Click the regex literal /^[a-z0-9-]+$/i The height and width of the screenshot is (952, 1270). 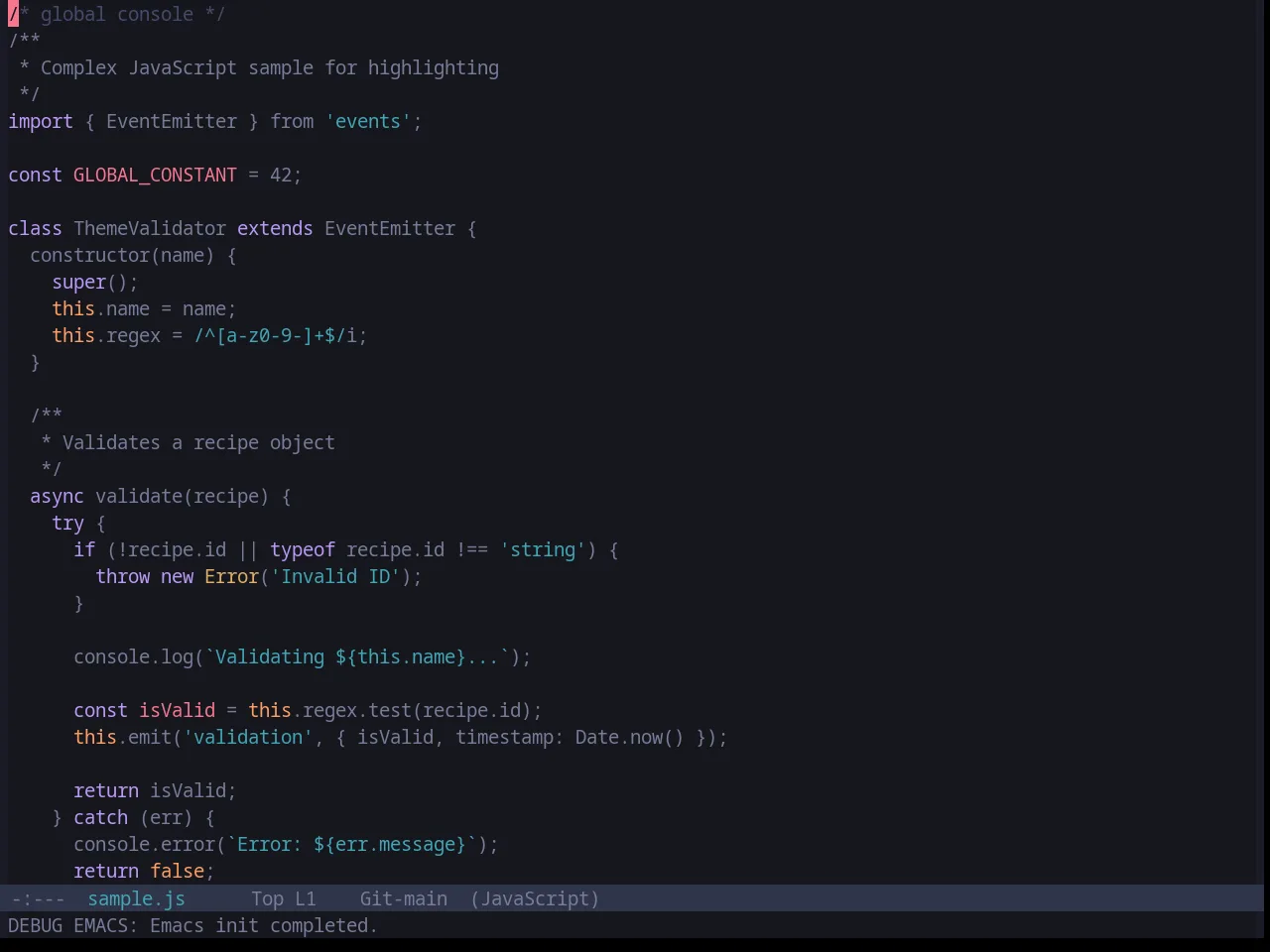[x=275, y=335]
